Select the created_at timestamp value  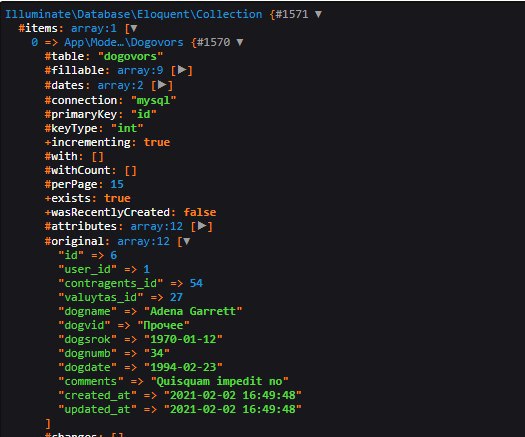click(233, 395)
